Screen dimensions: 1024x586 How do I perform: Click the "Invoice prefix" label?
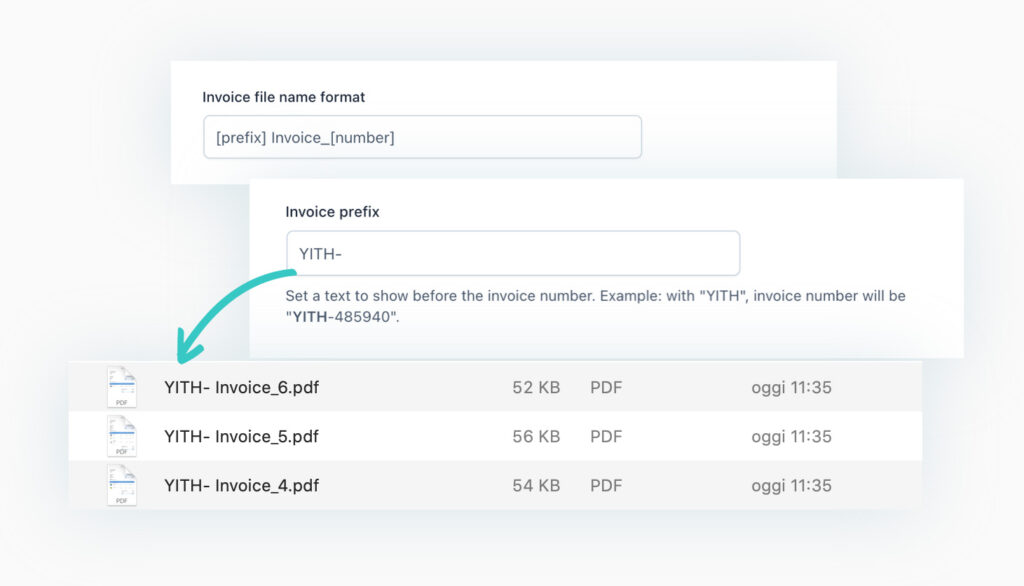coord(332,211)
